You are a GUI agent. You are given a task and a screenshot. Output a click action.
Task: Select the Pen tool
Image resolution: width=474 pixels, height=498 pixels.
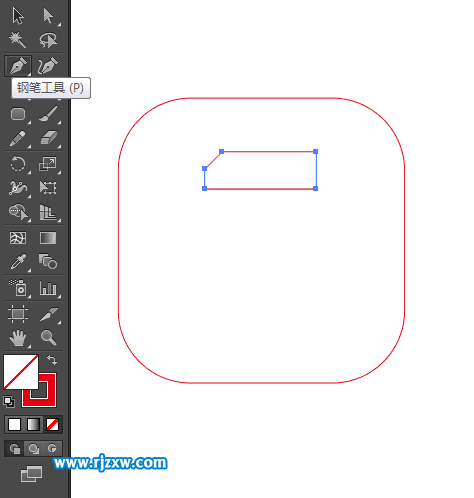[x=18, y=65]
